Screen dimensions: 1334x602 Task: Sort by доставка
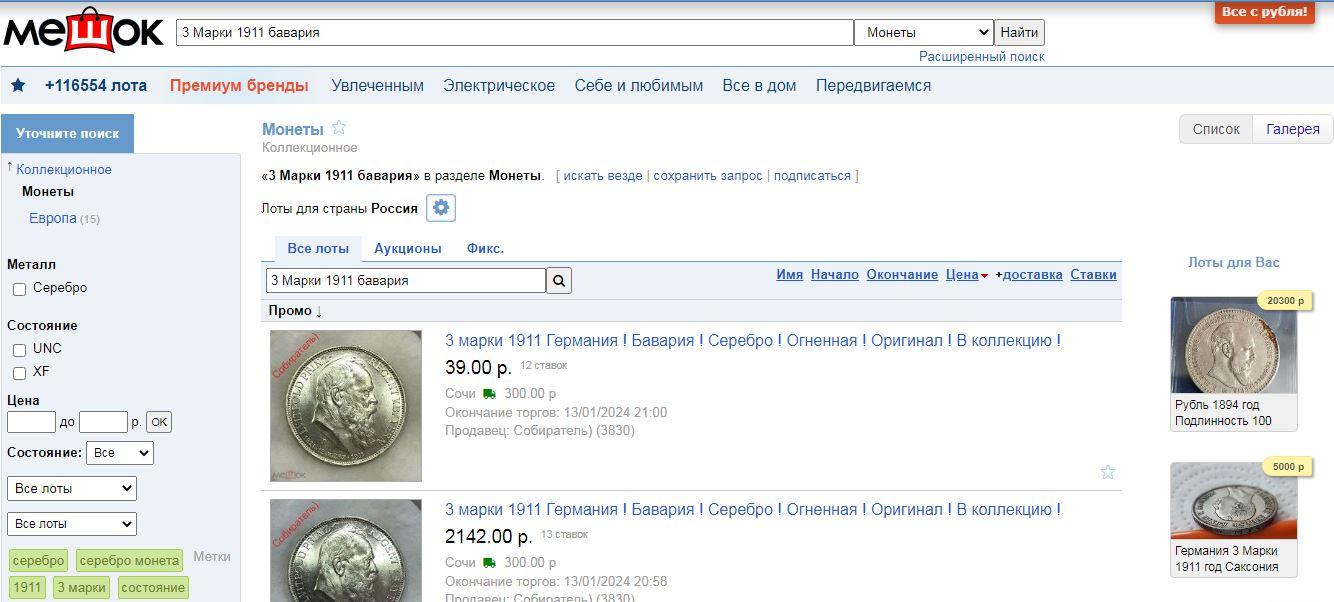click(x=1032, y=274)
